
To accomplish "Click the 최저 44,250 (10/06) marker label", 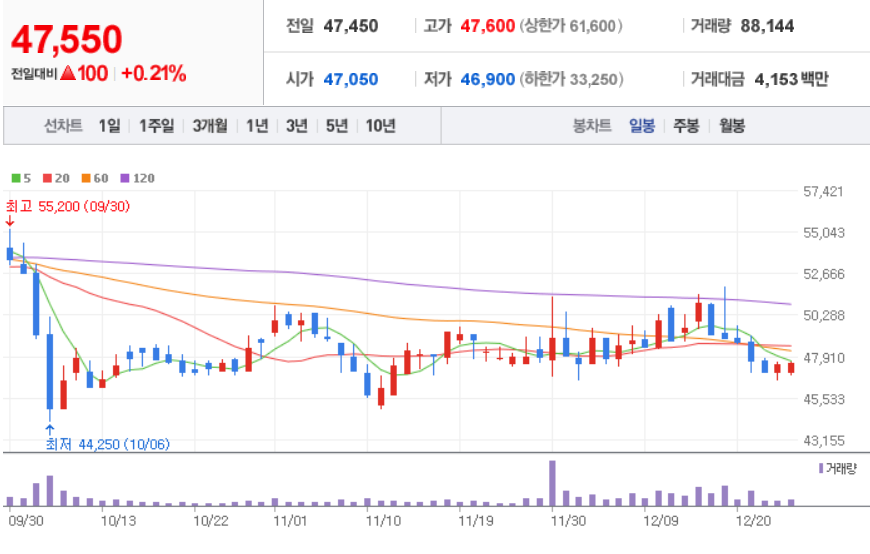I will [108, 444].
